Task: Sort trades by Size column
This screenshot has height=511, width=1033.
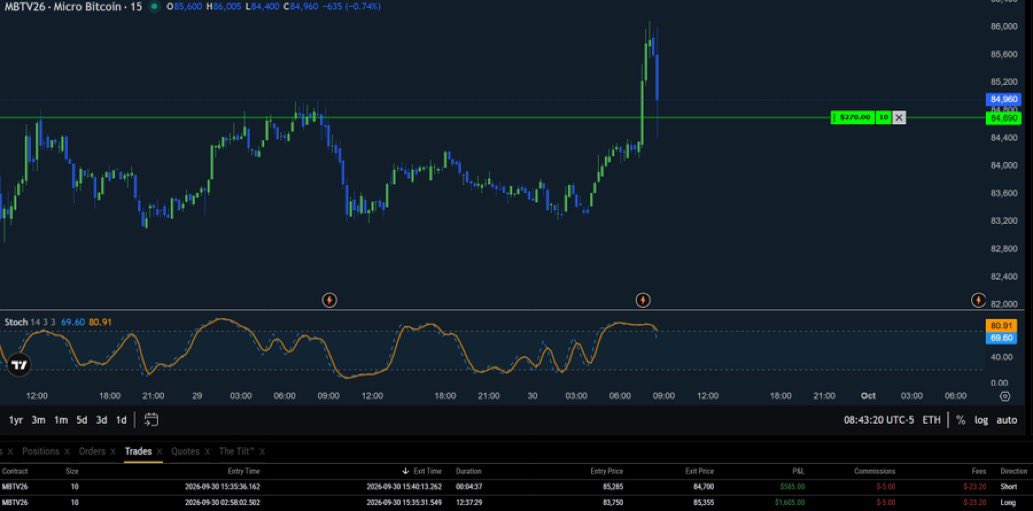Action: 72,471
